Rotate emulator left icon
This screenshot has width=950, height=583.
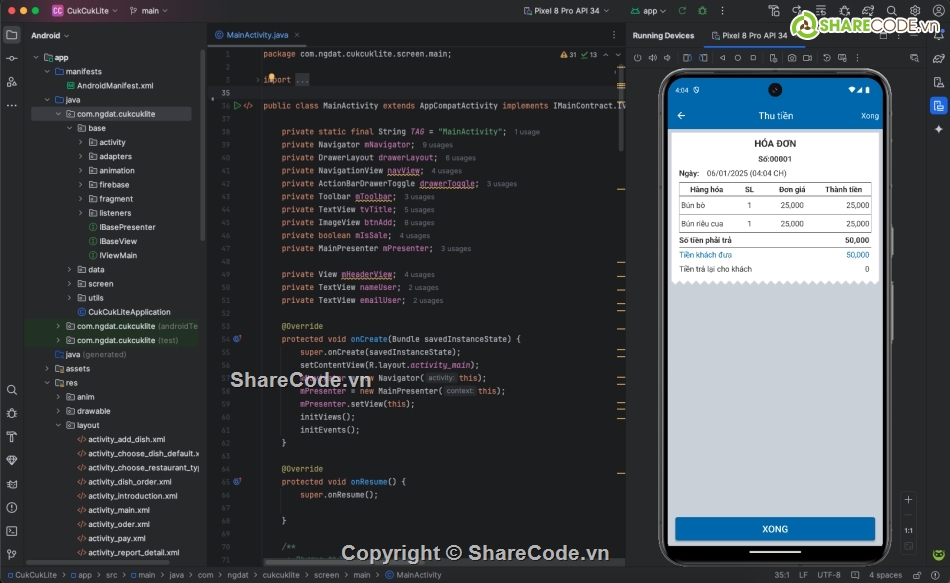687,58
